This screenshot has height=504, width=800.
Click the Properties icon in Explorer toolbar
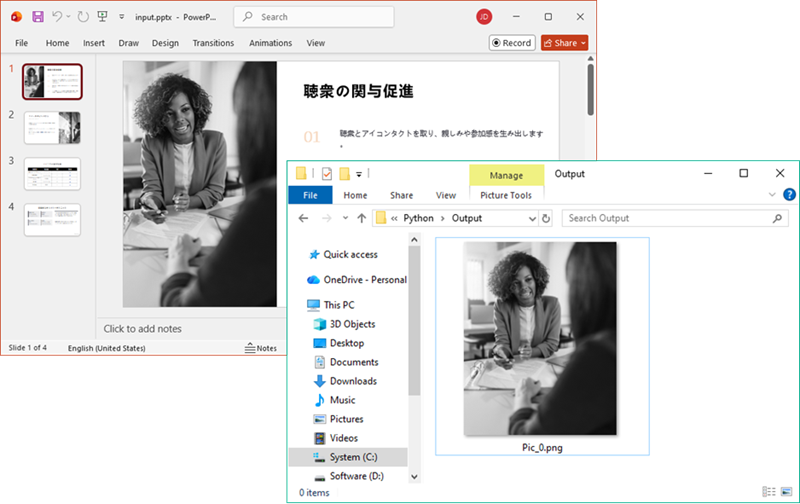coord(327,174)
